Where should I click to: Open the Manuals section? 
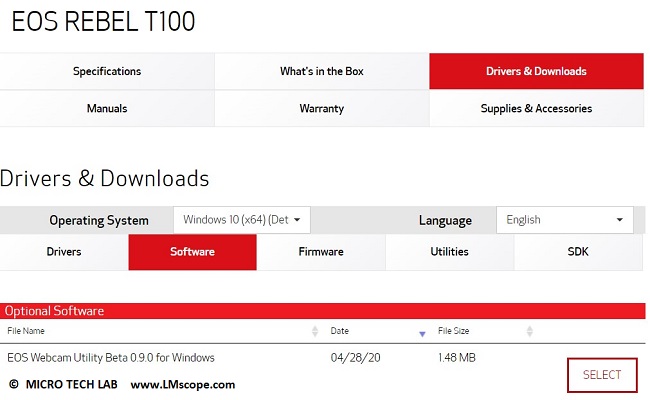tap(107, 108)
